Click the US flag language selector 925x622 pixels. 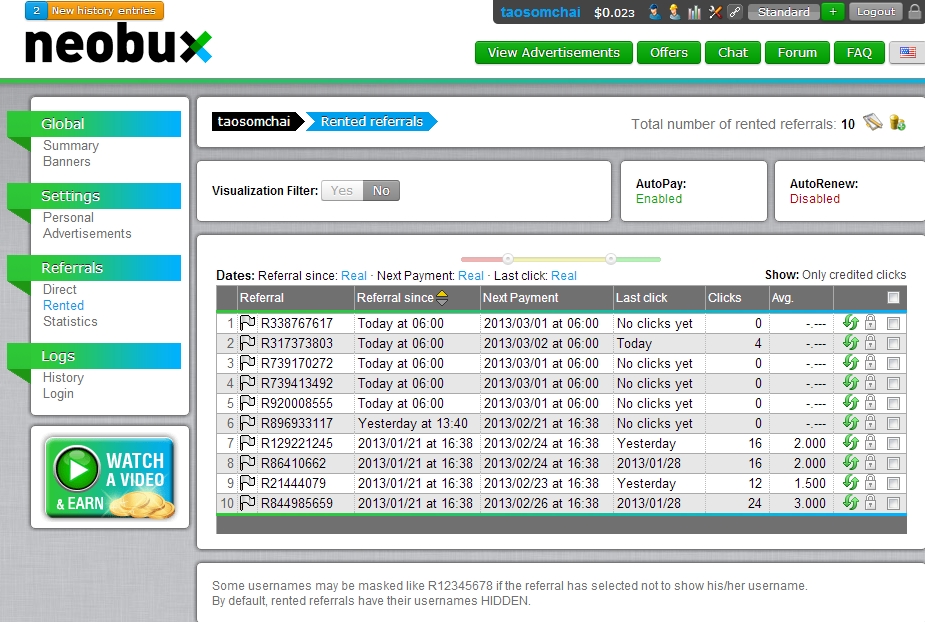pos(907,53)
